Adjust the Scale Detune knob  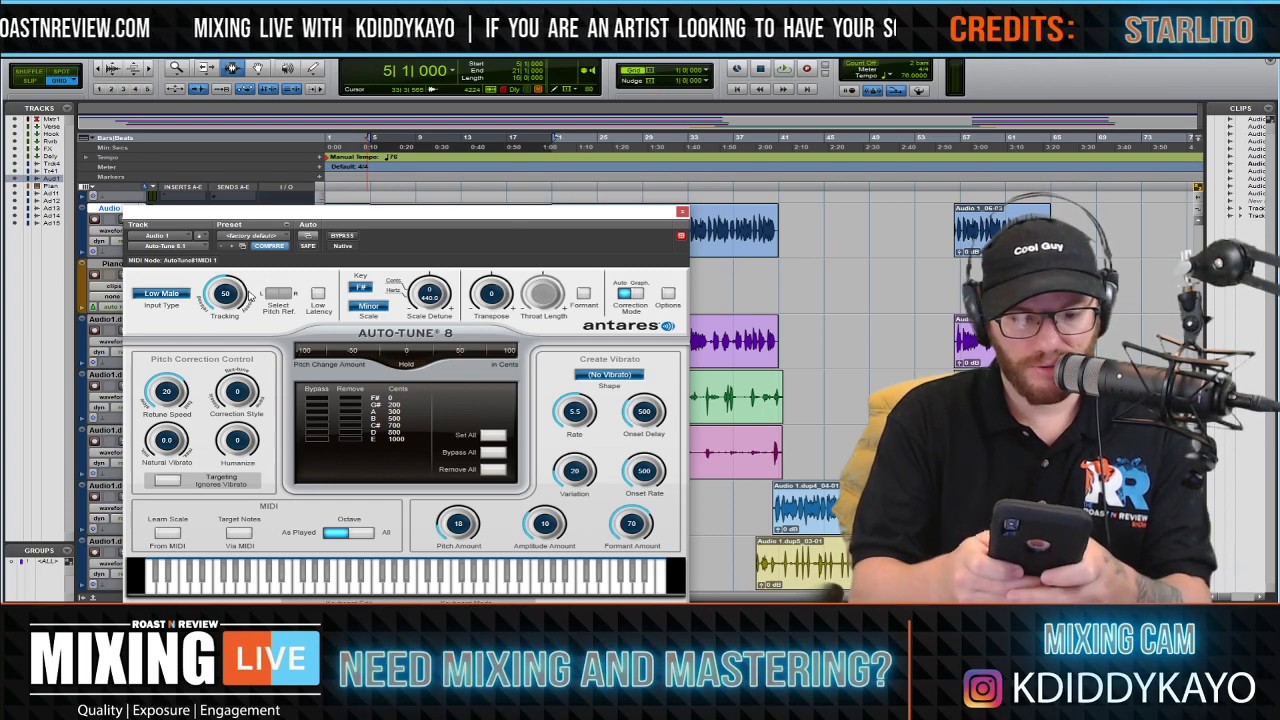[429, 293]
